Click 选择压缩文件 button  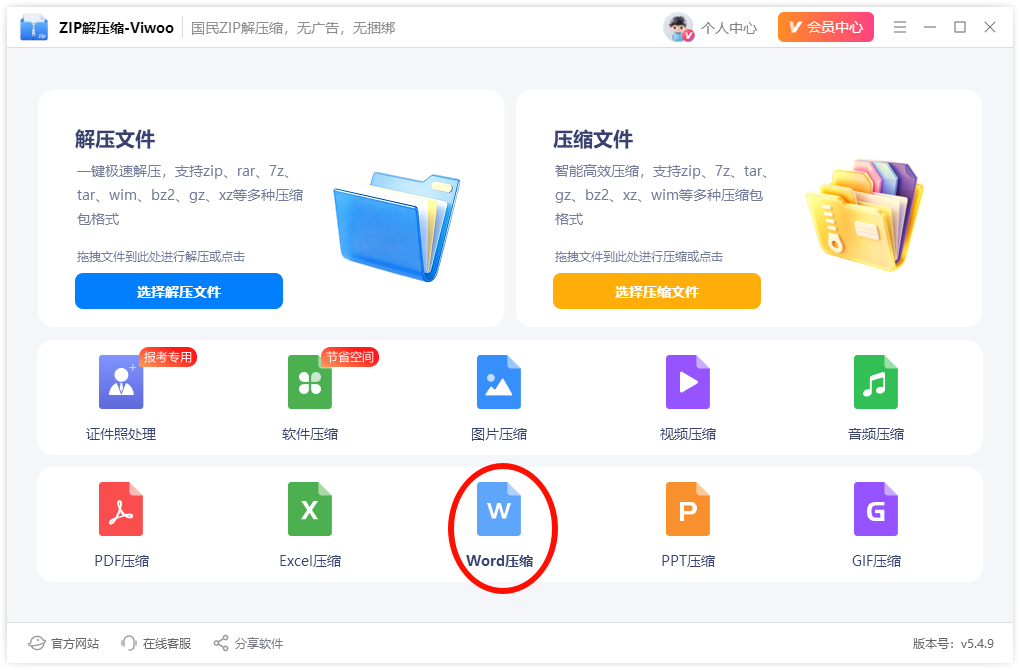point(657,291)
